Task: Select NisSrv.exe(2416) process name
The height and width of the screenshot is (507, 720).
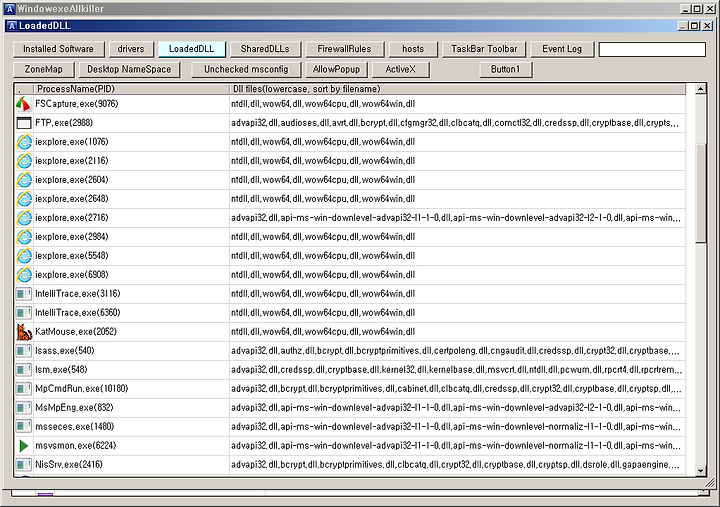Action: click(69, 465)
